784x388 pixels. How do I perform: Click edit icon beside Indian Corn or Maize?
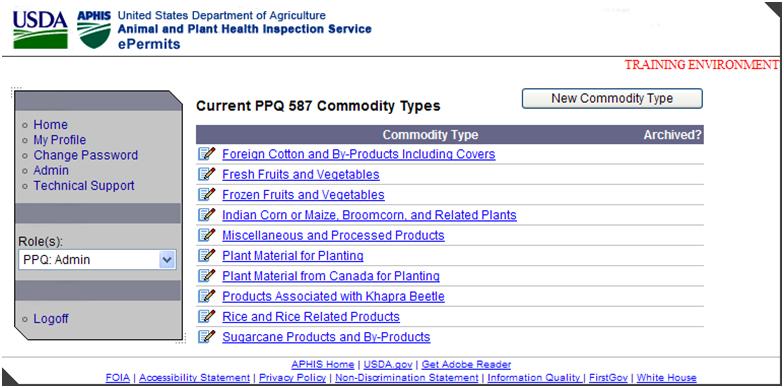206,214
